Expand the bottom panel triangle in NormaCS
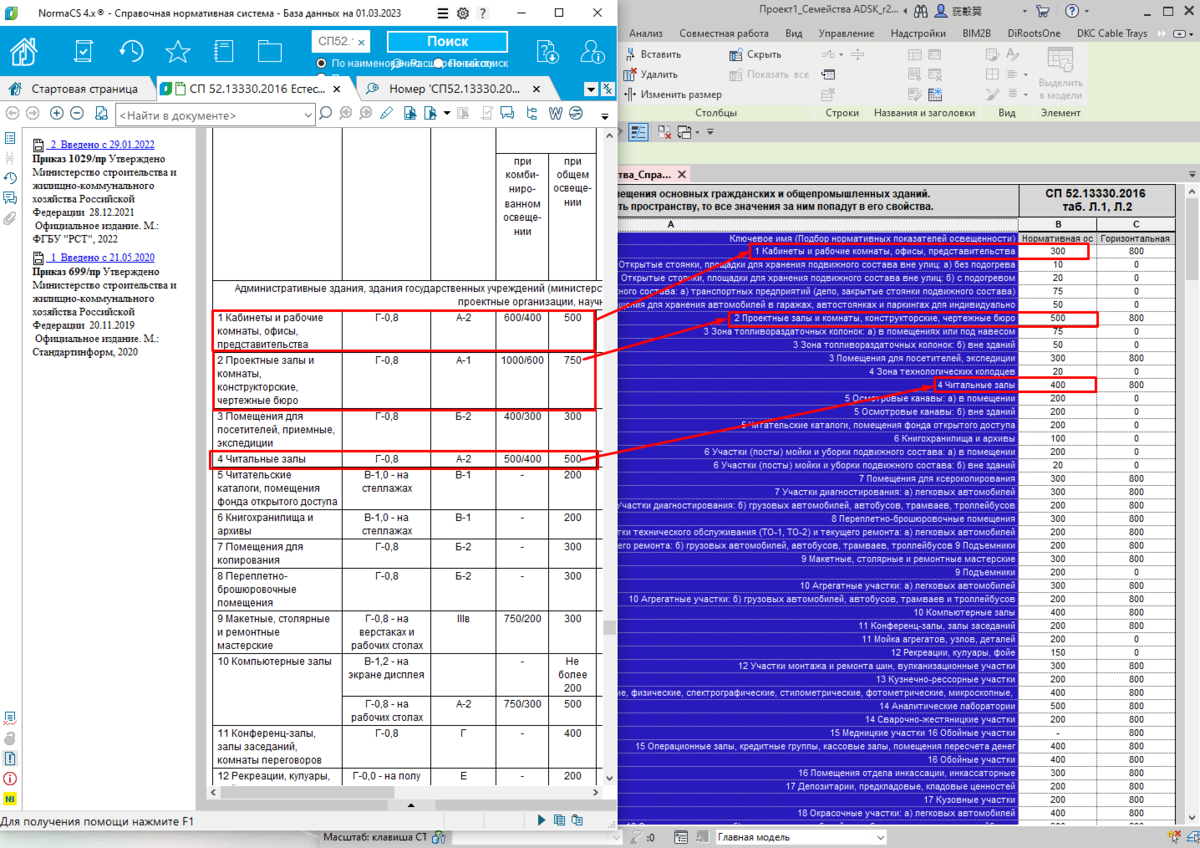Viewport: 1200px width, 848px height. tap(410, 804)
